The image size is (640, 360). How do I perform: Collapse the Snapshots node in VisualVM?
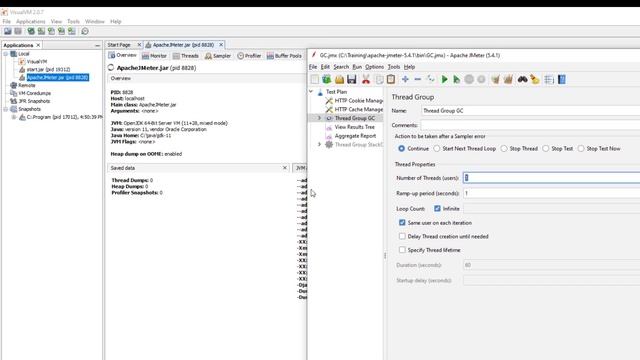point(6,109)
